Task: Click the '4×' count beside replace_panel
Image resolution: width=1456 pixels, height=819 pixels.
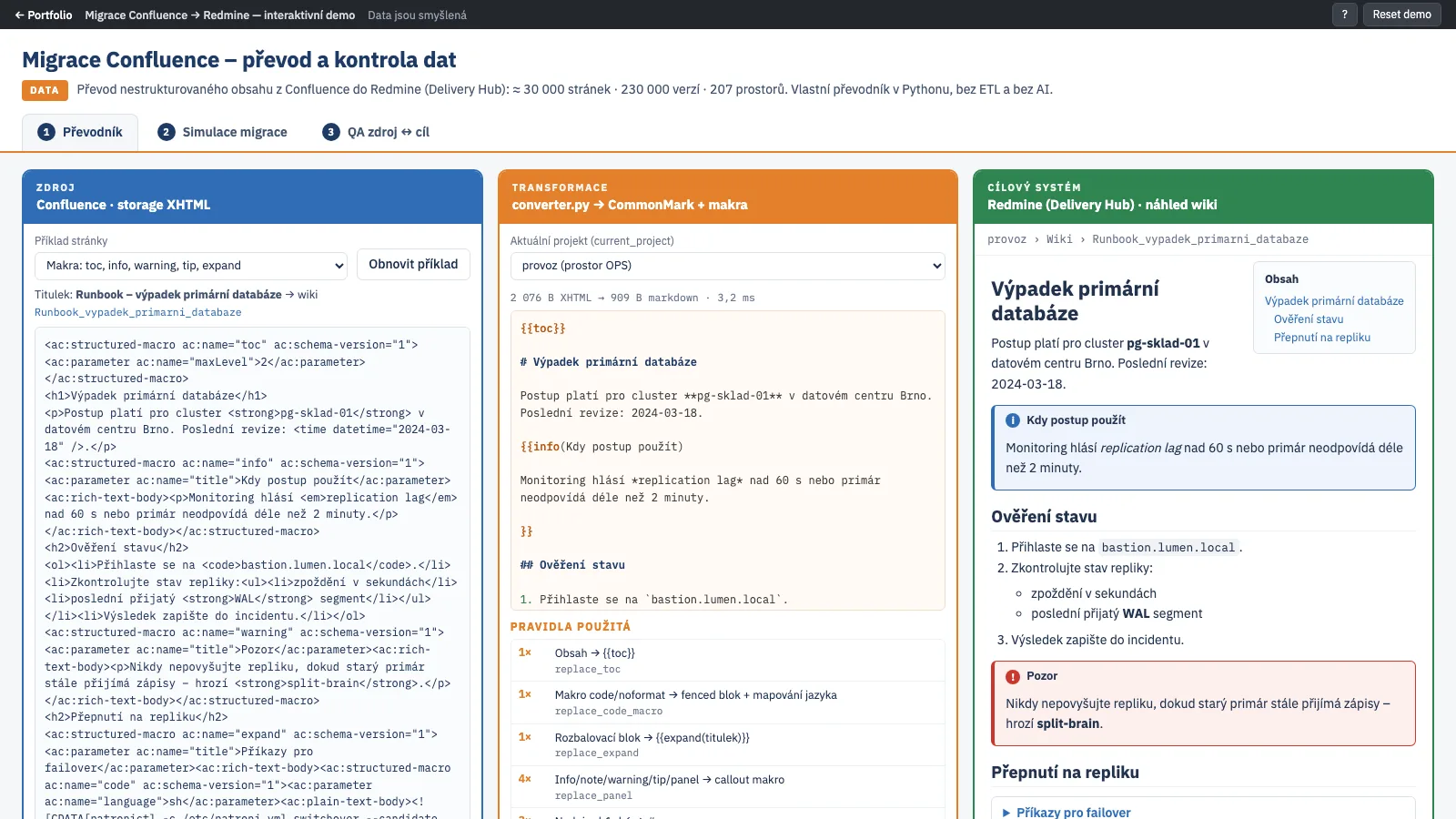Action: (x=525, y=779)
